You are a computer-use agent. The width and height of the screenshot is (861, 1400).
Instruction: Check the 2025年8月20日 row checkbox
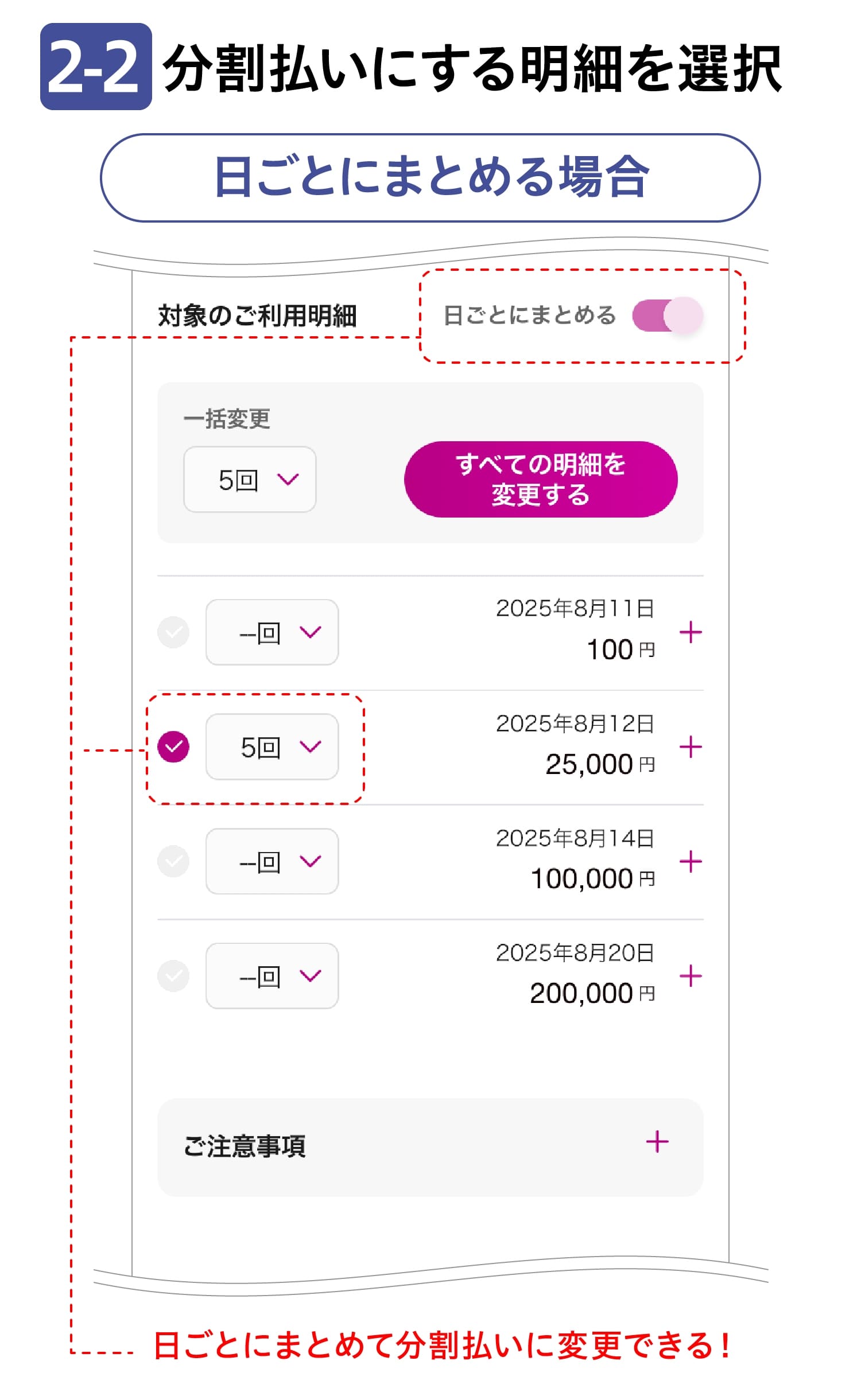173,976
